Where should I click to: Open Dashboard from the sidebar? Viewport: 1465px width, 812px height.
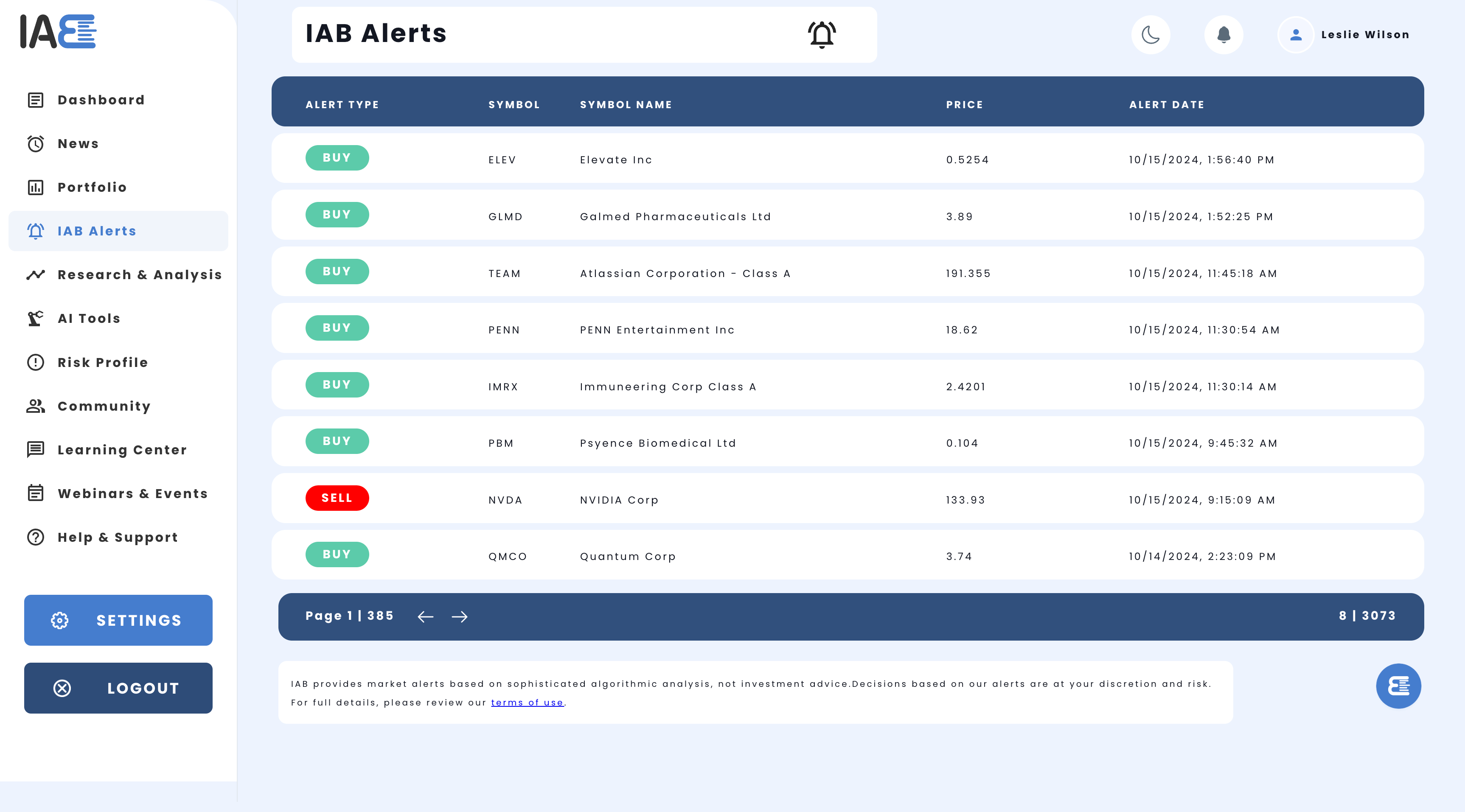(101, 100)
